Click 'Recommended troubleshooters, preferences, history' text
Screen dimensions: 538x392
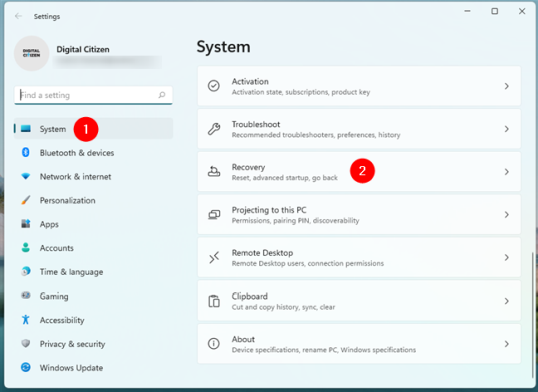pos(316,135)
